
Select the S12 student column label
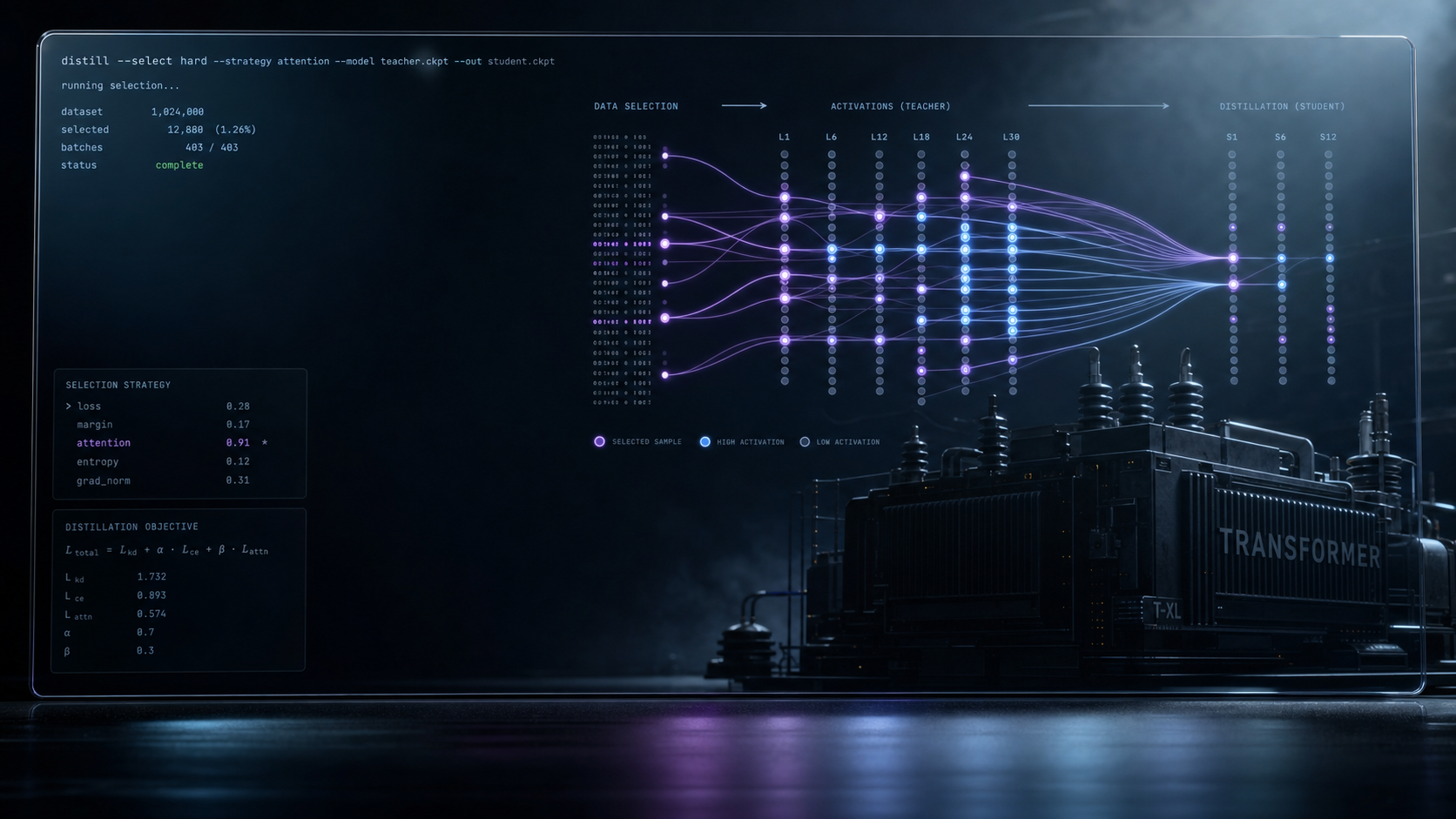[1328, 137]
